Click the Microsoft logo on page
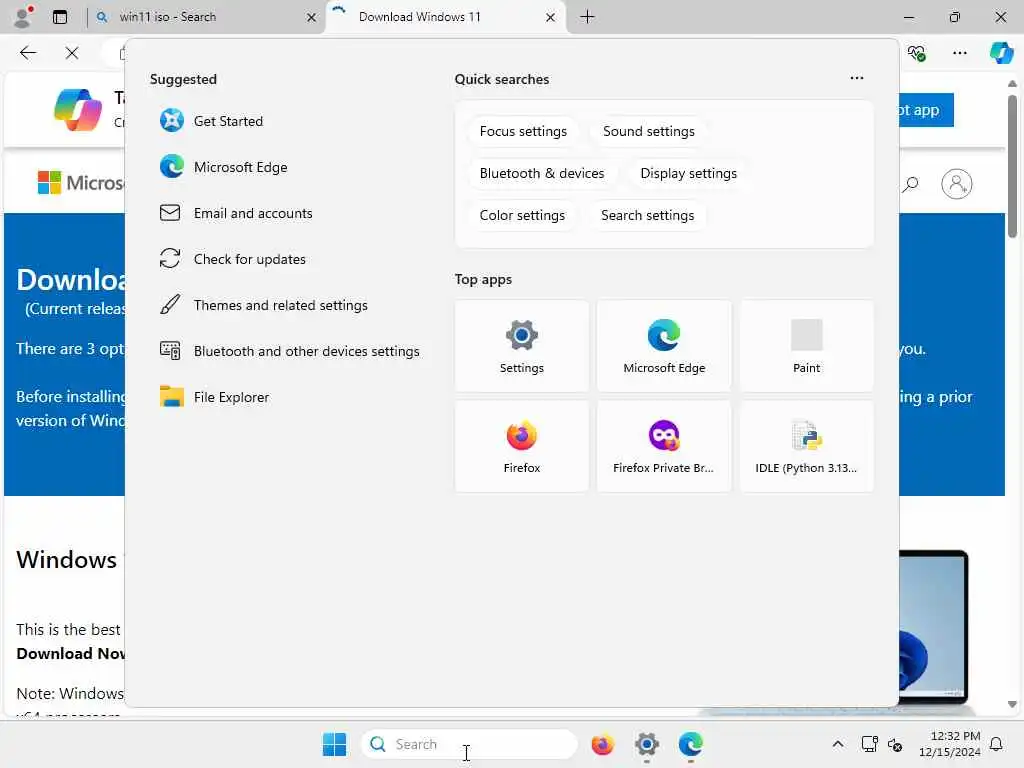The width and height of the screenshot is (1024, 768). click(81, 183)
